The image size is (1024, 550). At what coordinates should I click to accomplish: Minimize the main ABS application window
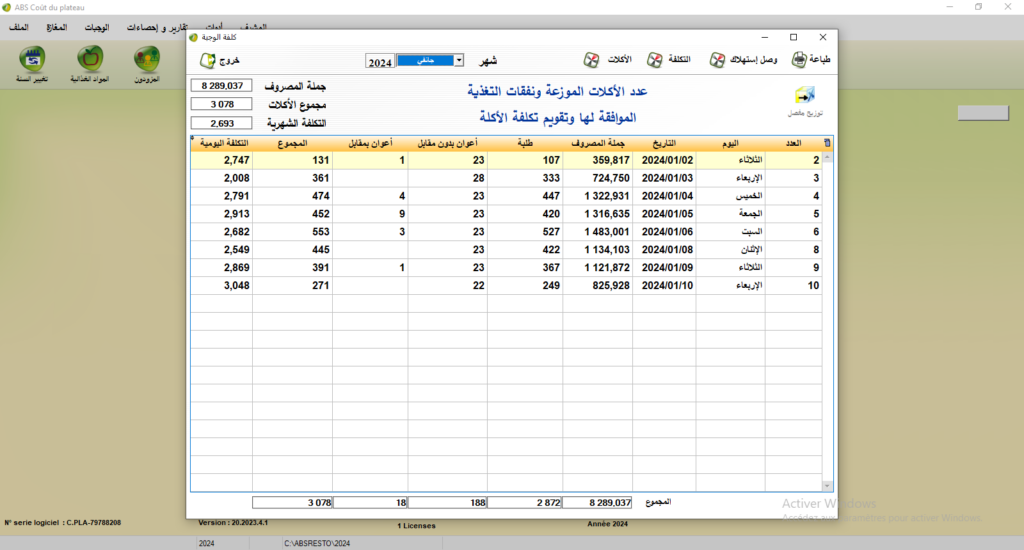tap(950, 7)
